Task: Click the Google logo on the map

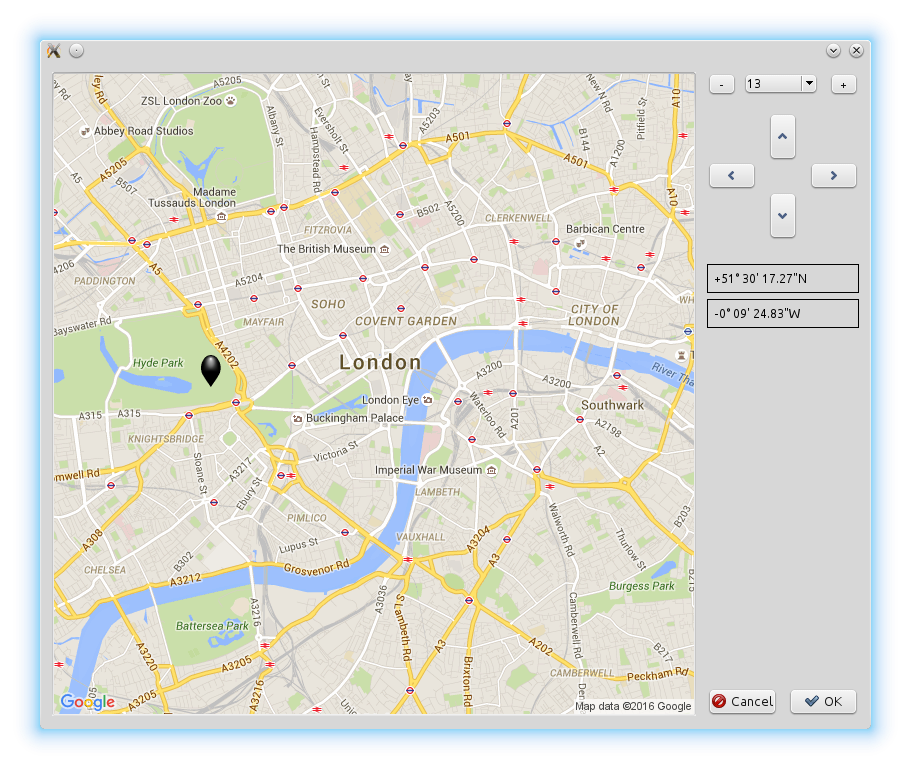Action: click(87, 702)
